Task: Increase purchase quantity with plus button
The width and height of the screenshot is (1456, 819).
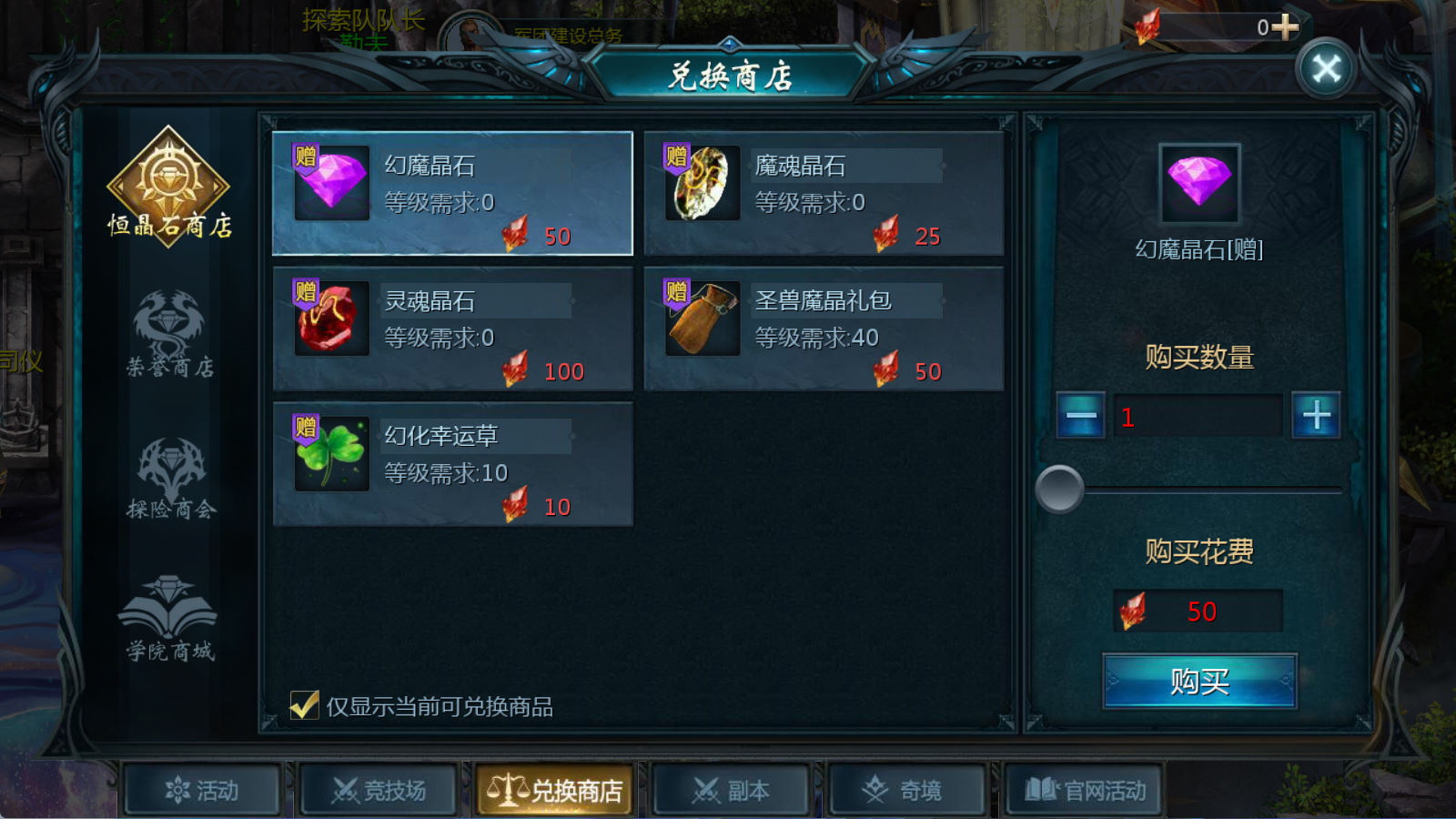Action: 1316,416
